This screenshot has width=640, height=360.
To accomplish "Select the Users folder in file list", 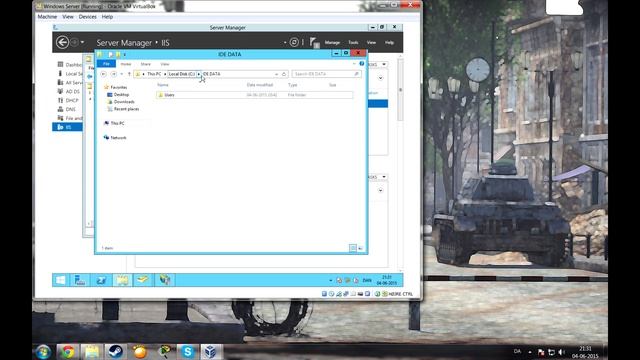I will click(254, 95).
